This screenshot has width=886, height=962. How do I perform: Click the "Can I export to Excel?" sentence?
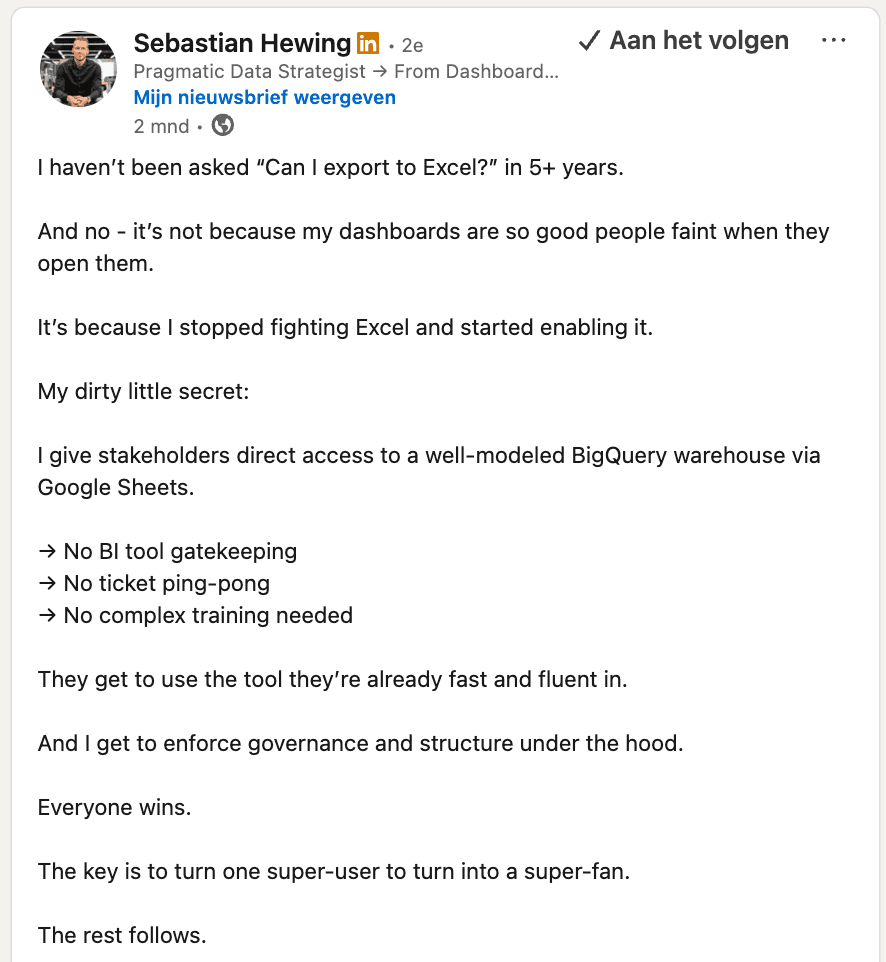click(330, 168)
